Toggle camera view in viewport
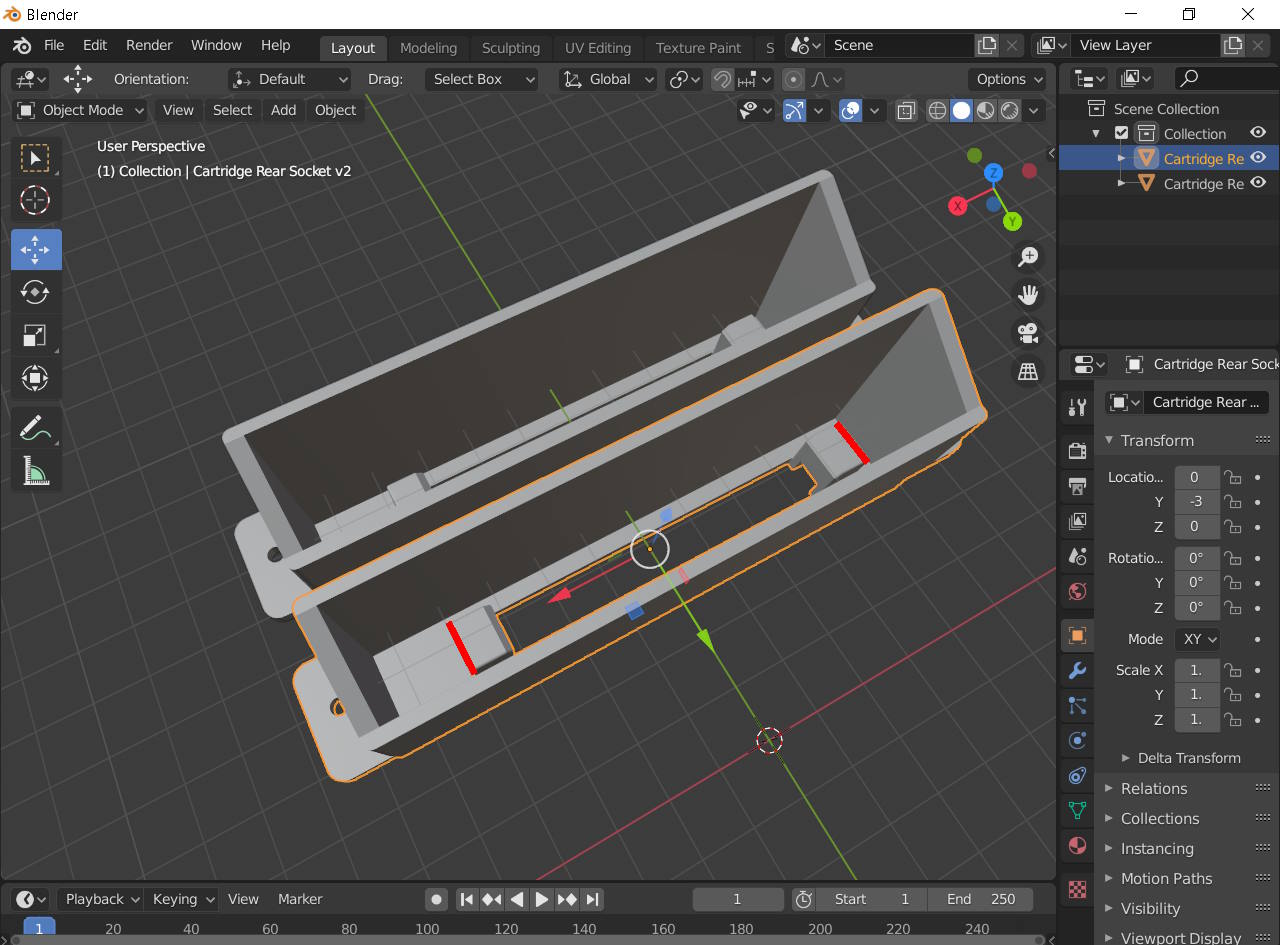This screenshot has width=1280, height=945. coord(1027,333)
